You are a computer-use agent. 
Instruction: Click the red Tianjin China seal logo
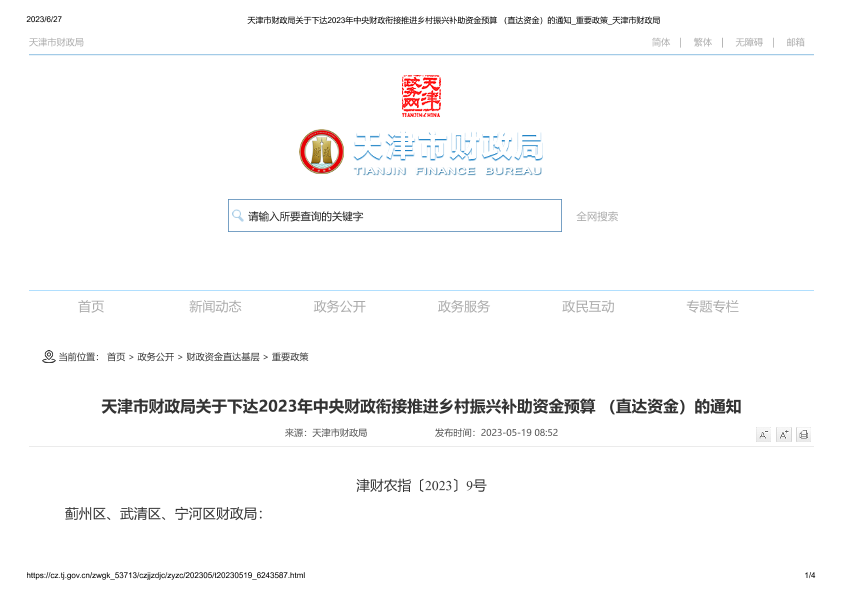point(421,95)
